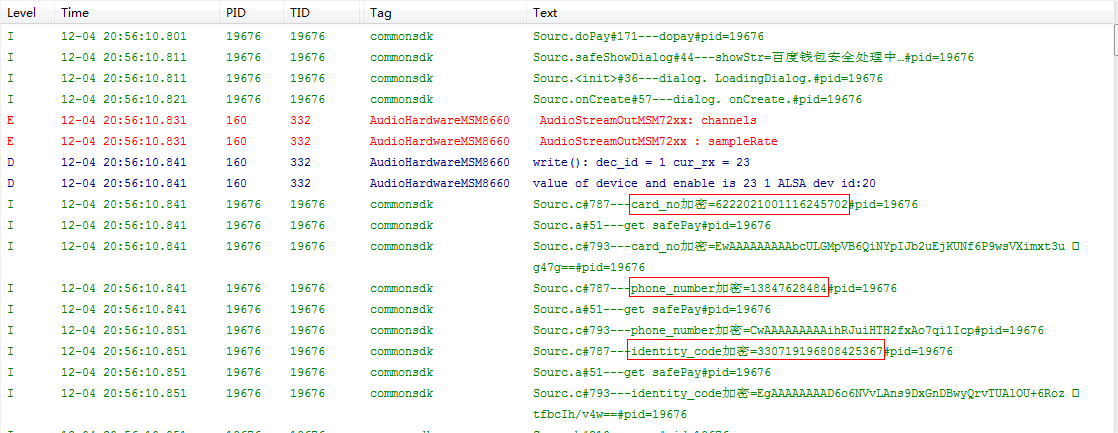
Task: Select the phone_number=13847628484 log line
Action: (715, 288)
